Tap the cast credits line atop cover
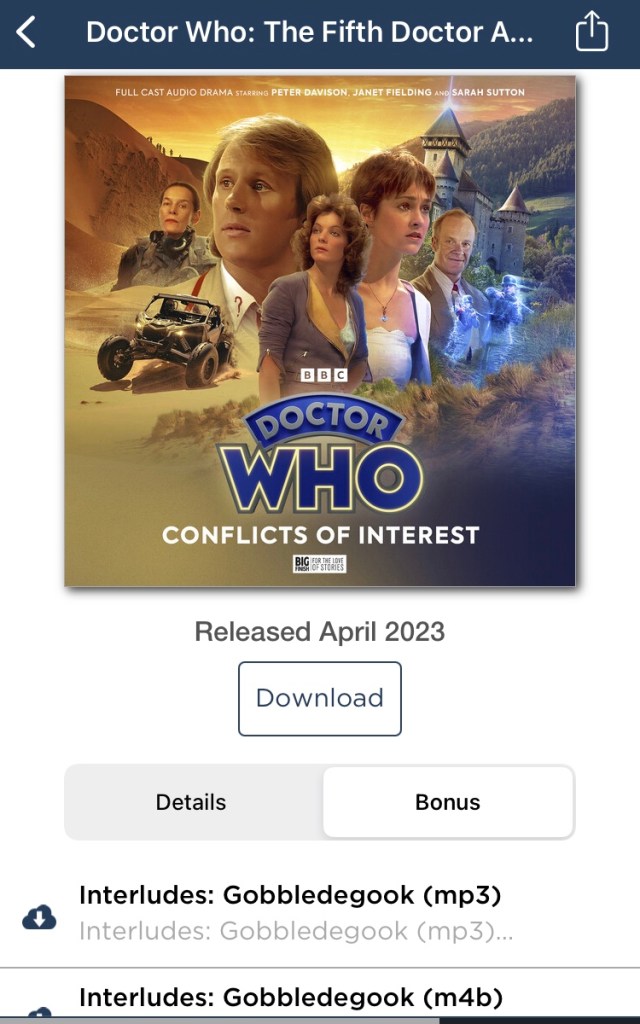This screenshot has height=1024, width=640. point(320,92)
